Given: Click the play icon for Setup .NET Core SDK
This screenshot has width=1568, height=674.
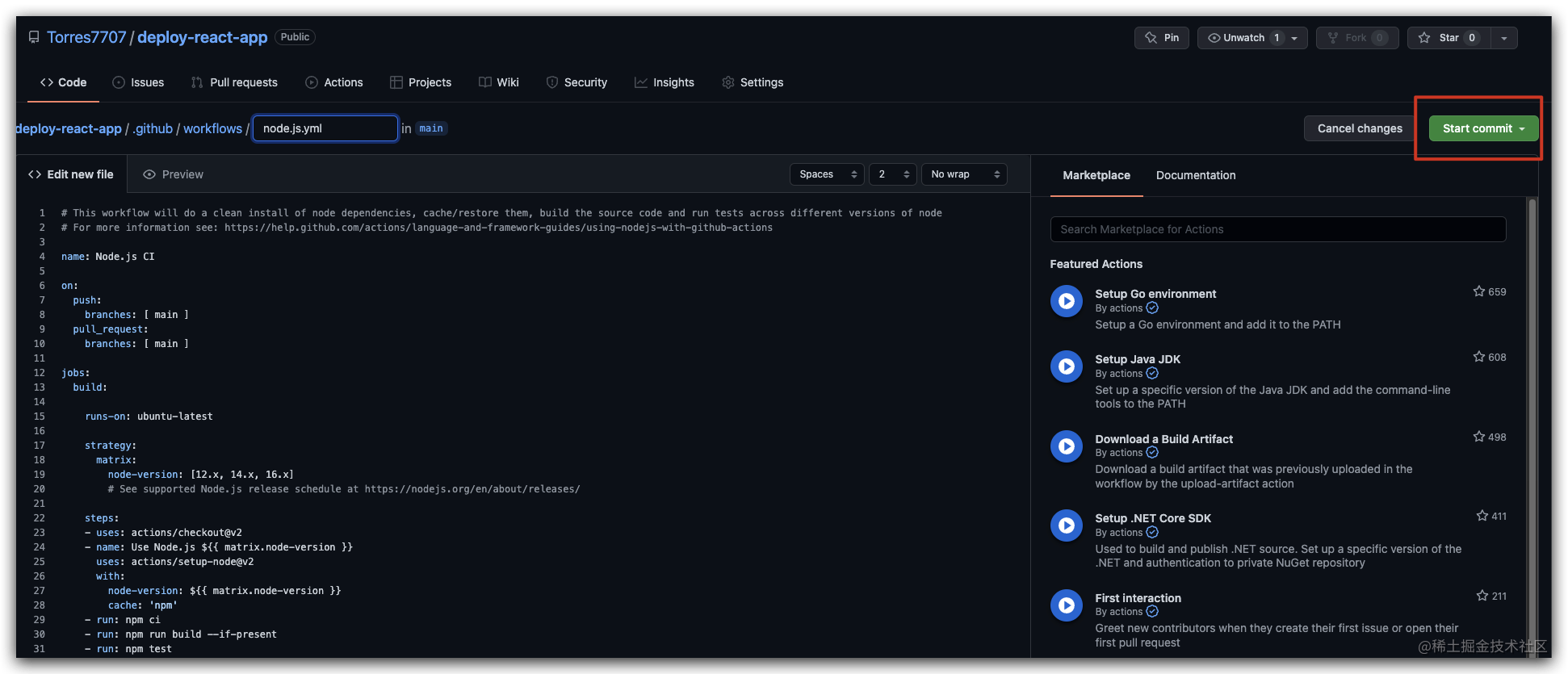Looking at the screenshot, I should click(x=1067, y=525).
